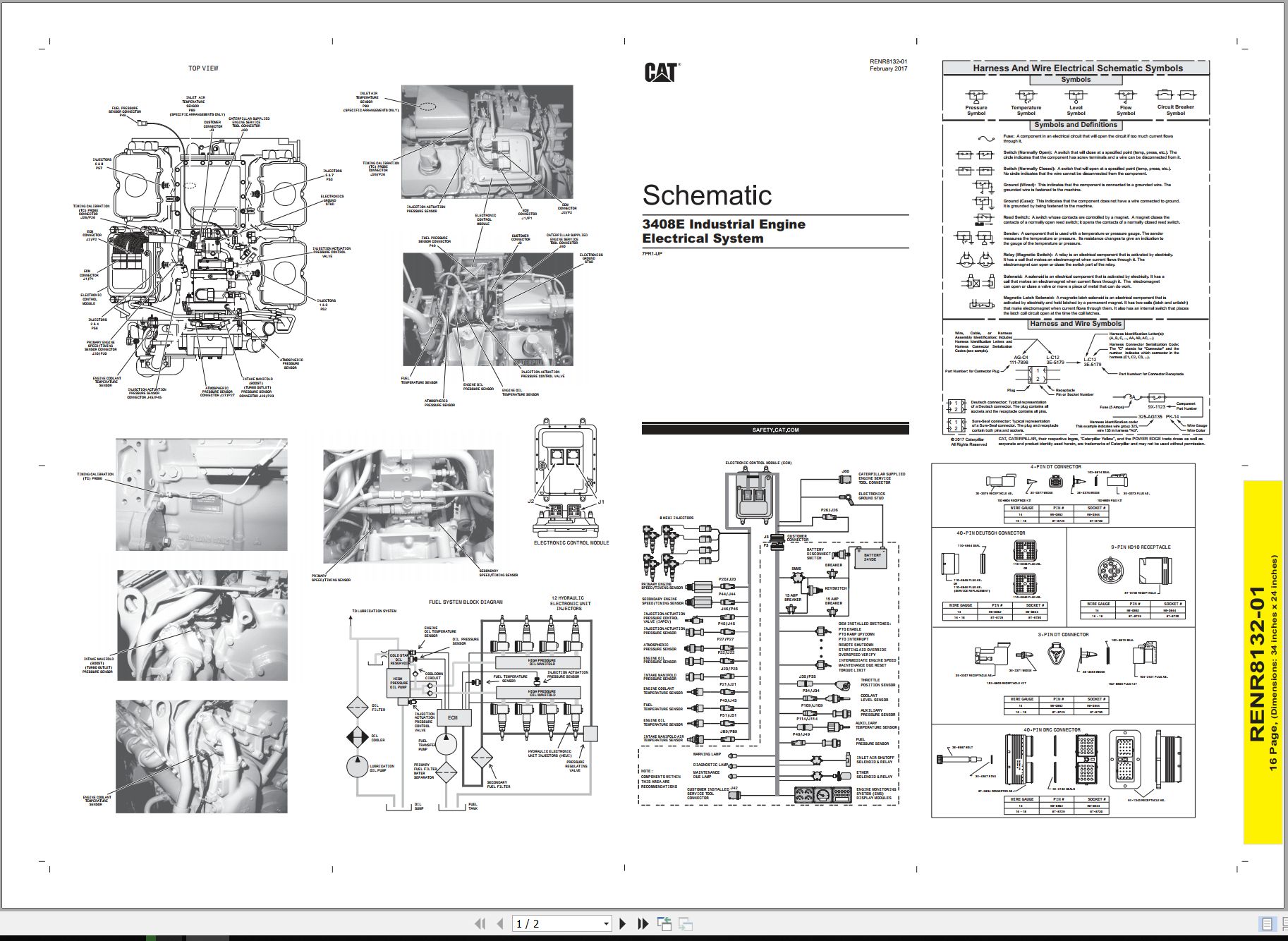Click the Temperature Symbol graphic
This screenshot has width=1288, height=941.
pos(1026,97)
